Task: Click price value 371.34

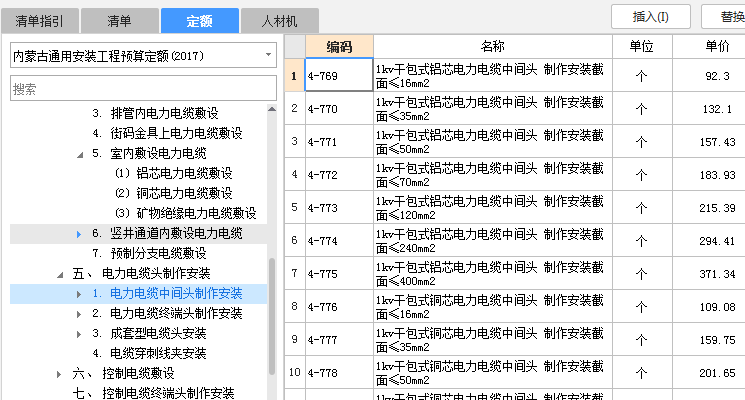Action: 717,274
